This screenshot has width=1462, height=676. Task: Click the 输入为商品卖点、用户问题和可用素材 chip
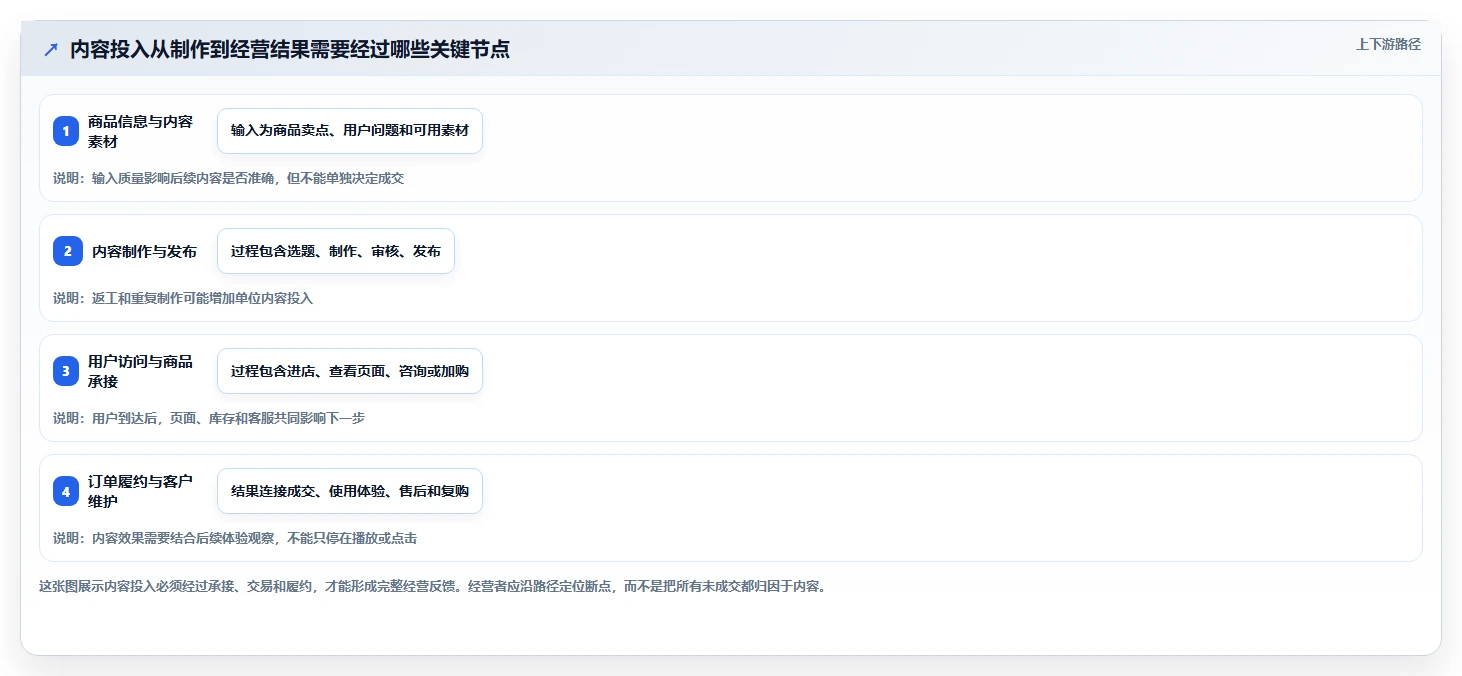coord(350,131)
